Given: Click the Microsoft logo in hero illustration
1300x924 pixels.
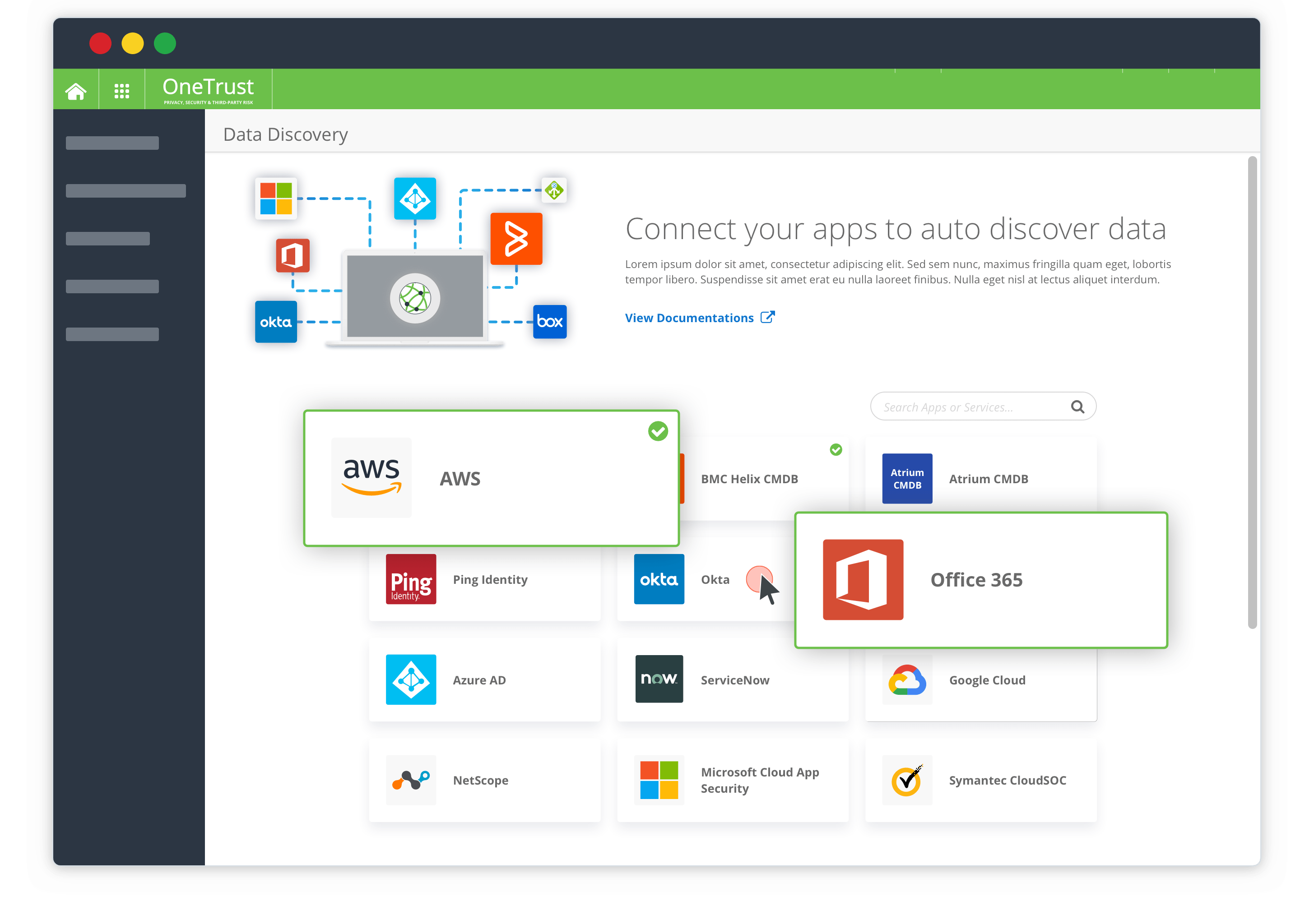Looking at the screenshot, I should [275, 198].
